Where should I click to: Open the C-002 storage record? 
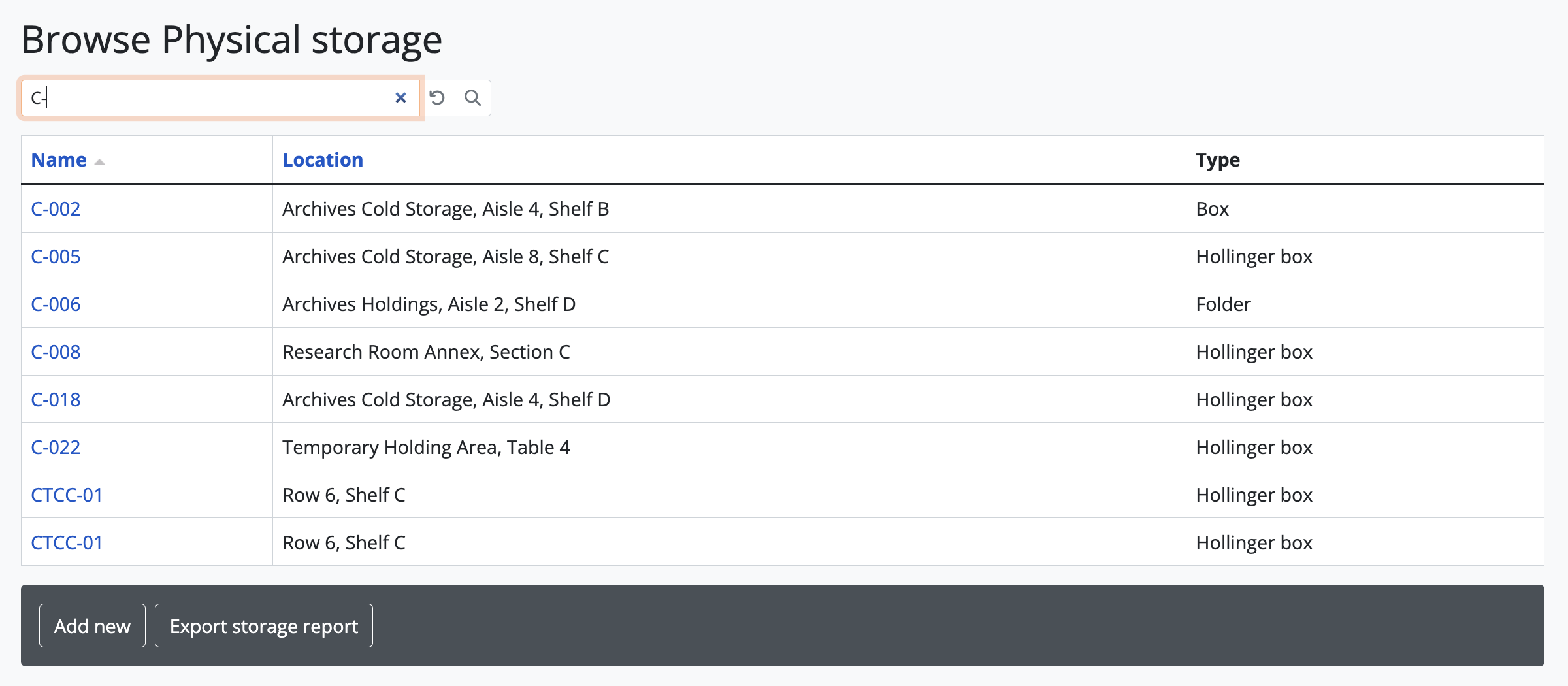(56, 209)
